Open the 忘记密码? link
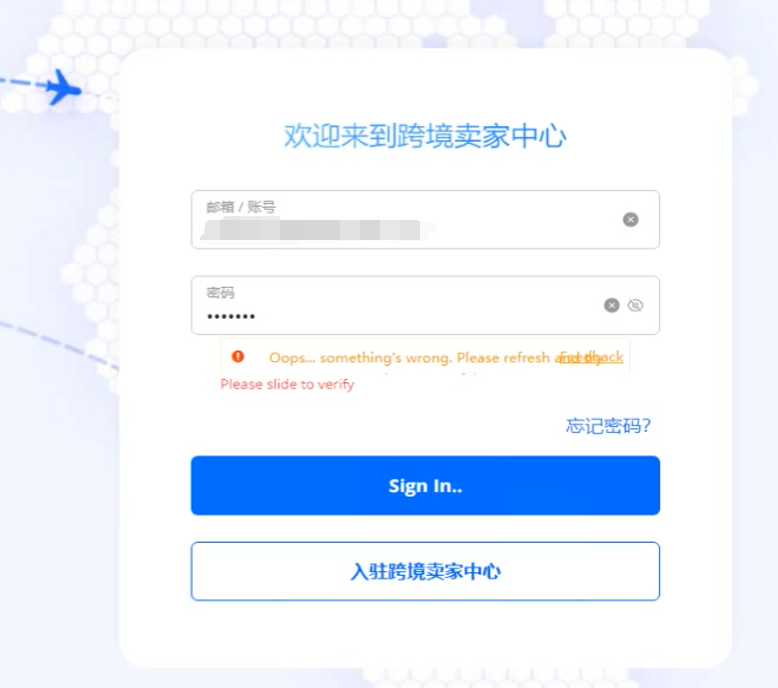The width and height of the screenshot is (778, 688). (608, 426)
